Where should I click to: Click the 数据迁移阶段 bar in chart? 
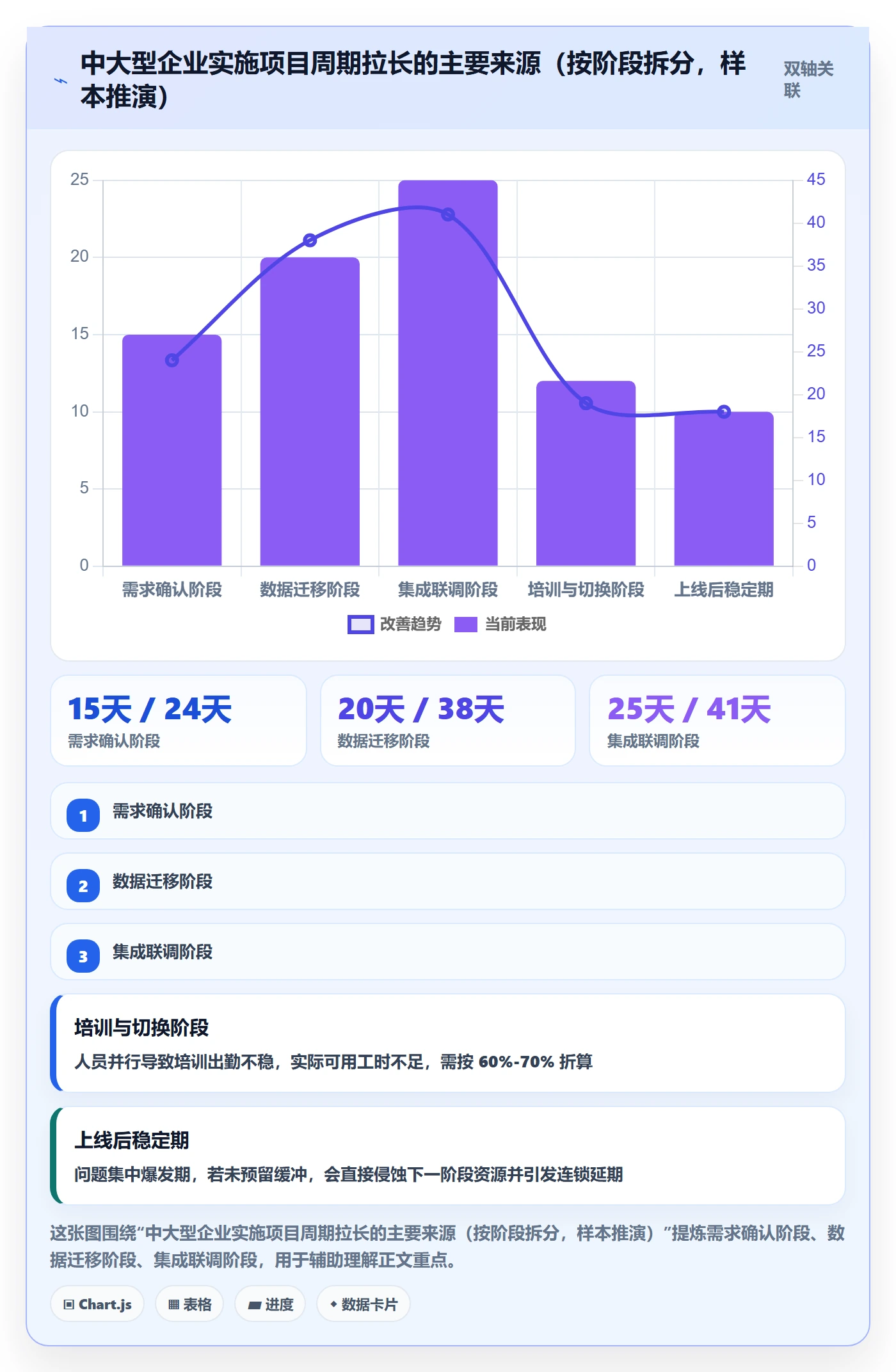pos(310,411)
